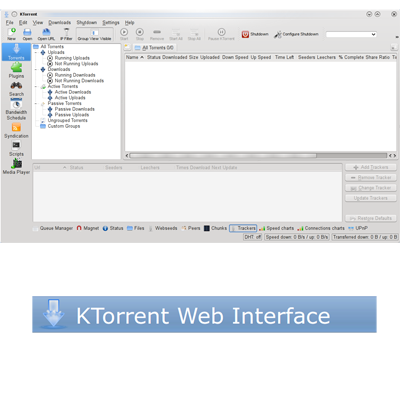
Task: Collapse the Active Torrents tree group
Action: pos(36,86)
